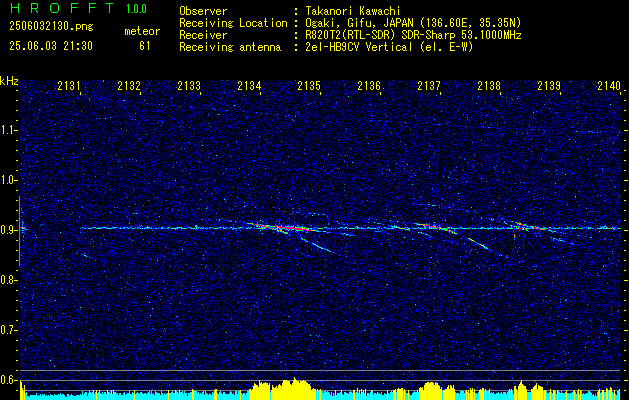The width and height of the screenshot is (629, 400).
Task: Click the red meteor echo near 2137
Action: [x=434, y=227]
